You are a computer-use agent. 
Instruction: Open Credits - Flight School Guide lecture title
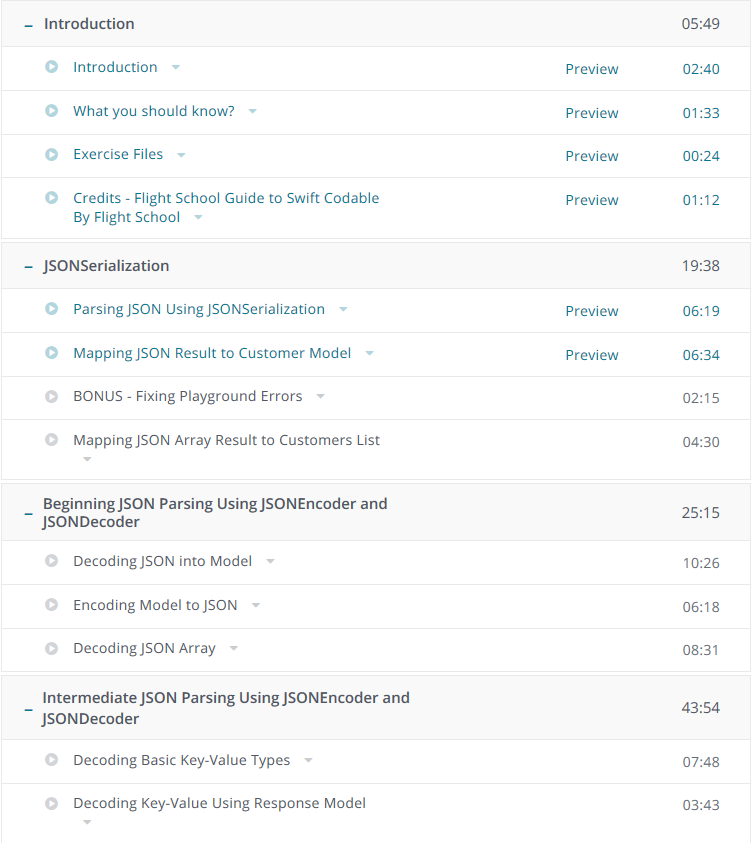coord(226,208)
